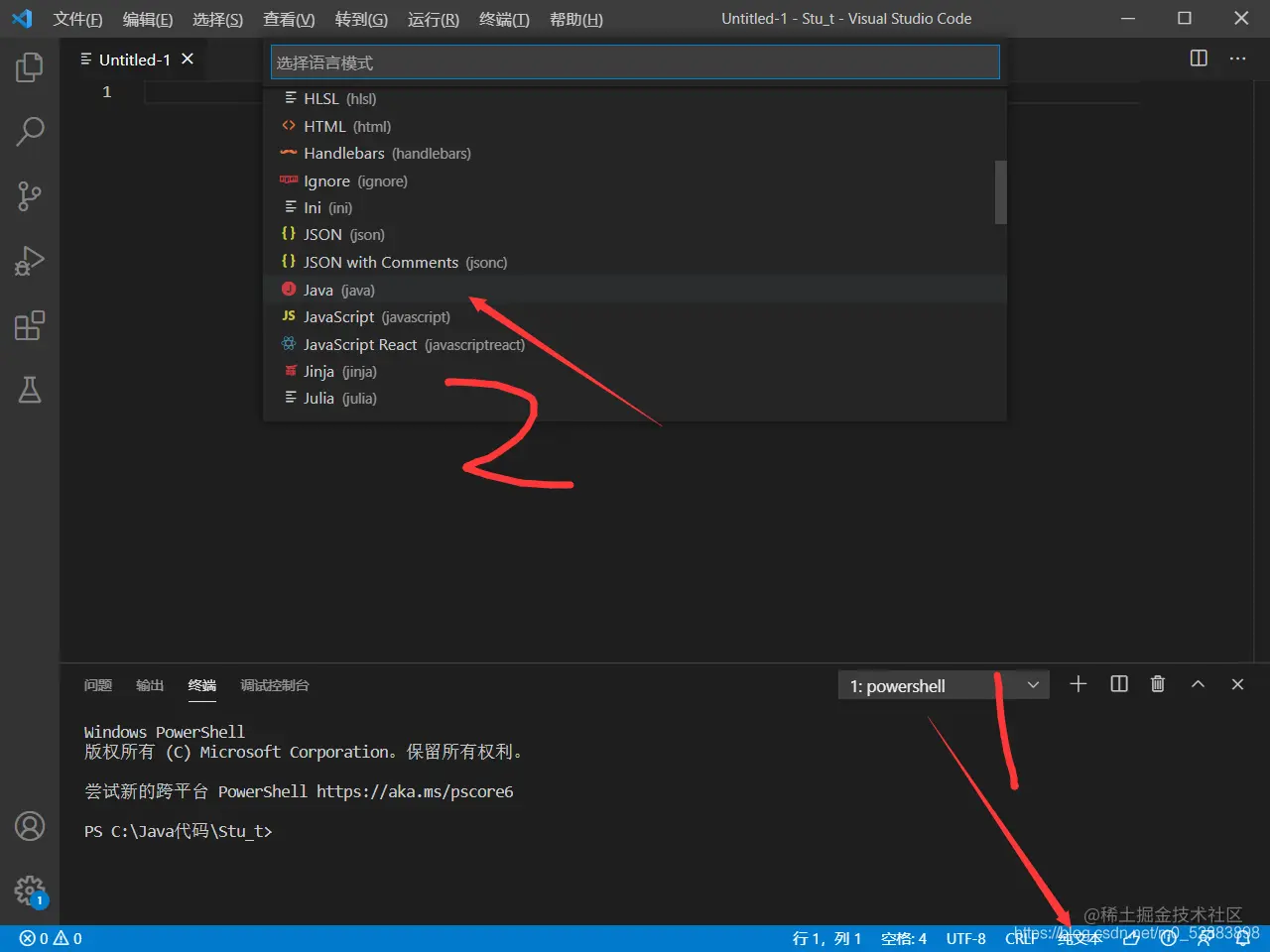Open the Run and Debug view
The width and height of the screenshot is (1270, 952).
tap(30, 261)
